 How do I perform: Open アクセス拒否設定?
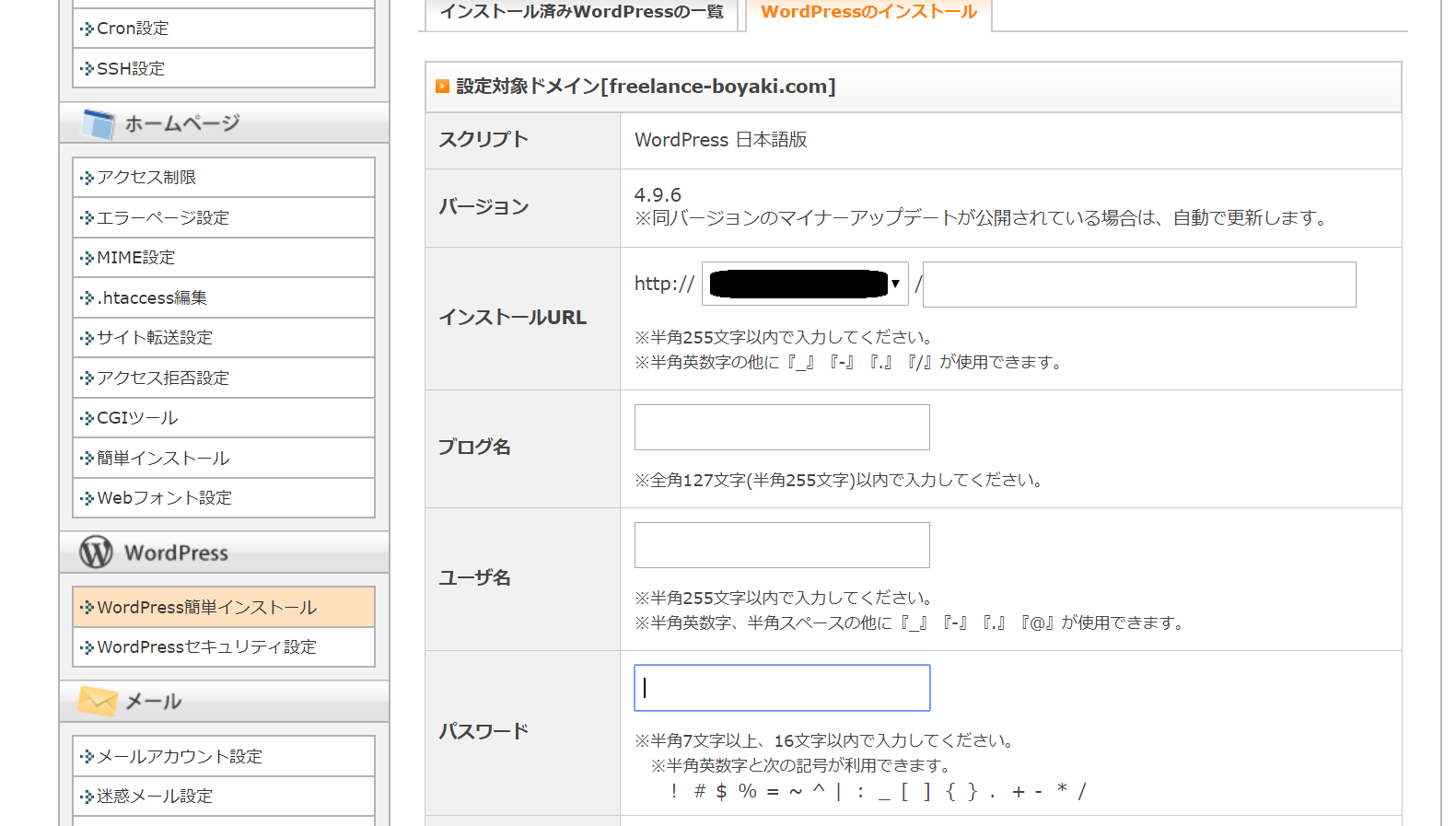click(x=224, y=378)
